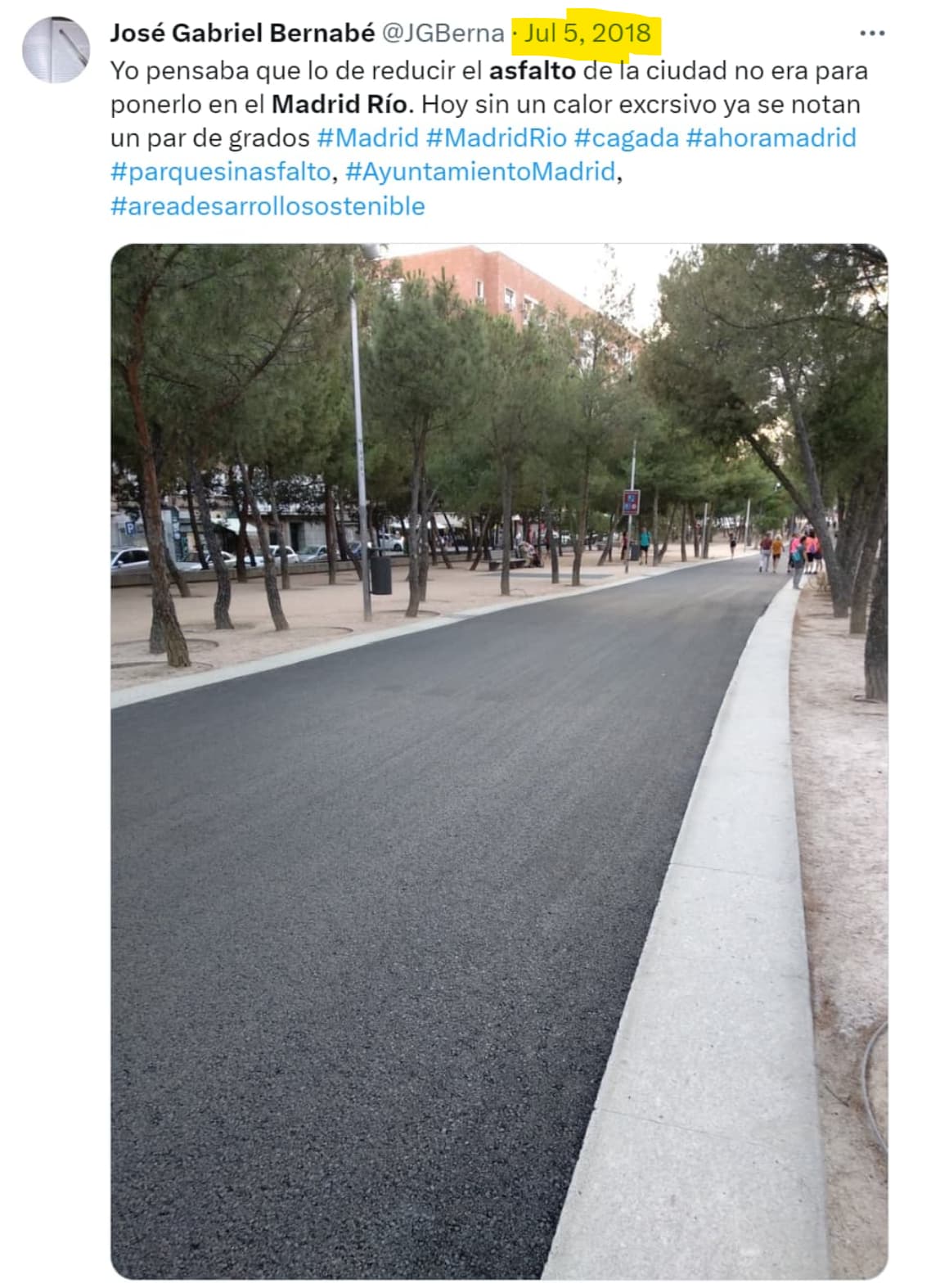This screenshot has width=931, height=1288.
Task: Click the bold word asfalto in the tweet
Action: click(x=533, y=70)
